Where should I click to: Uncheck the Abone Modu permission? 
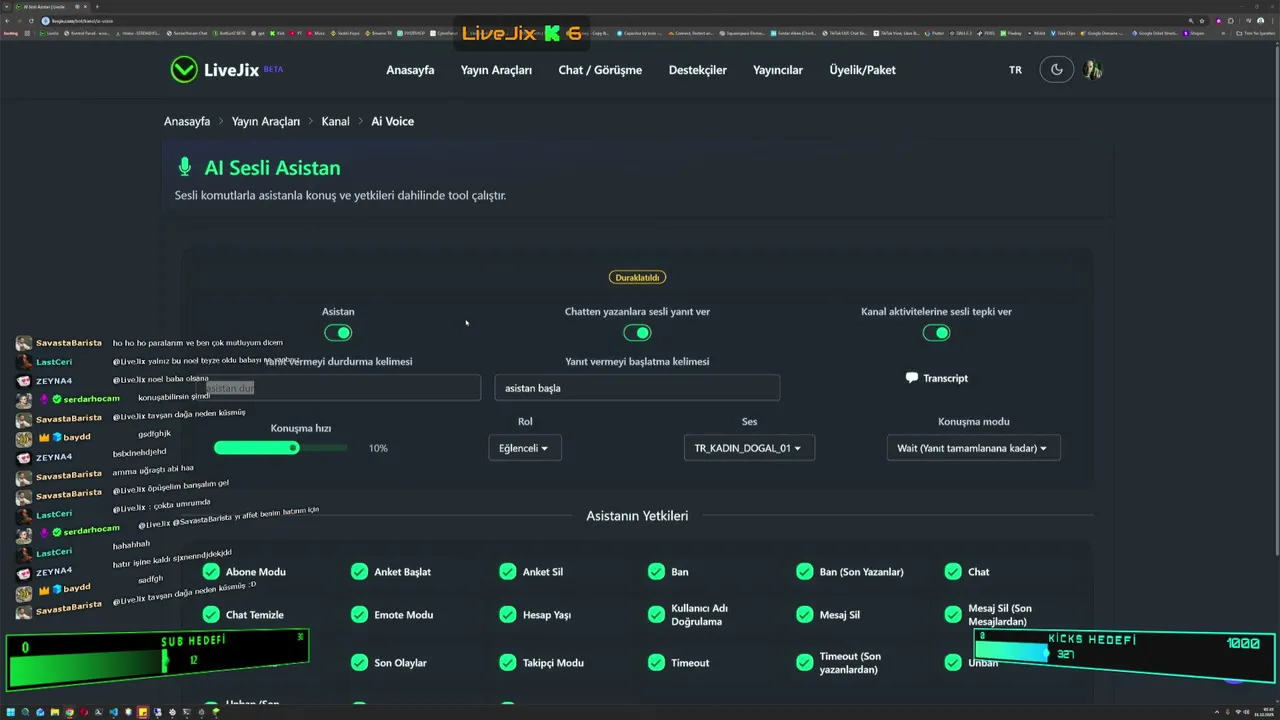click(x=211, y=572)
